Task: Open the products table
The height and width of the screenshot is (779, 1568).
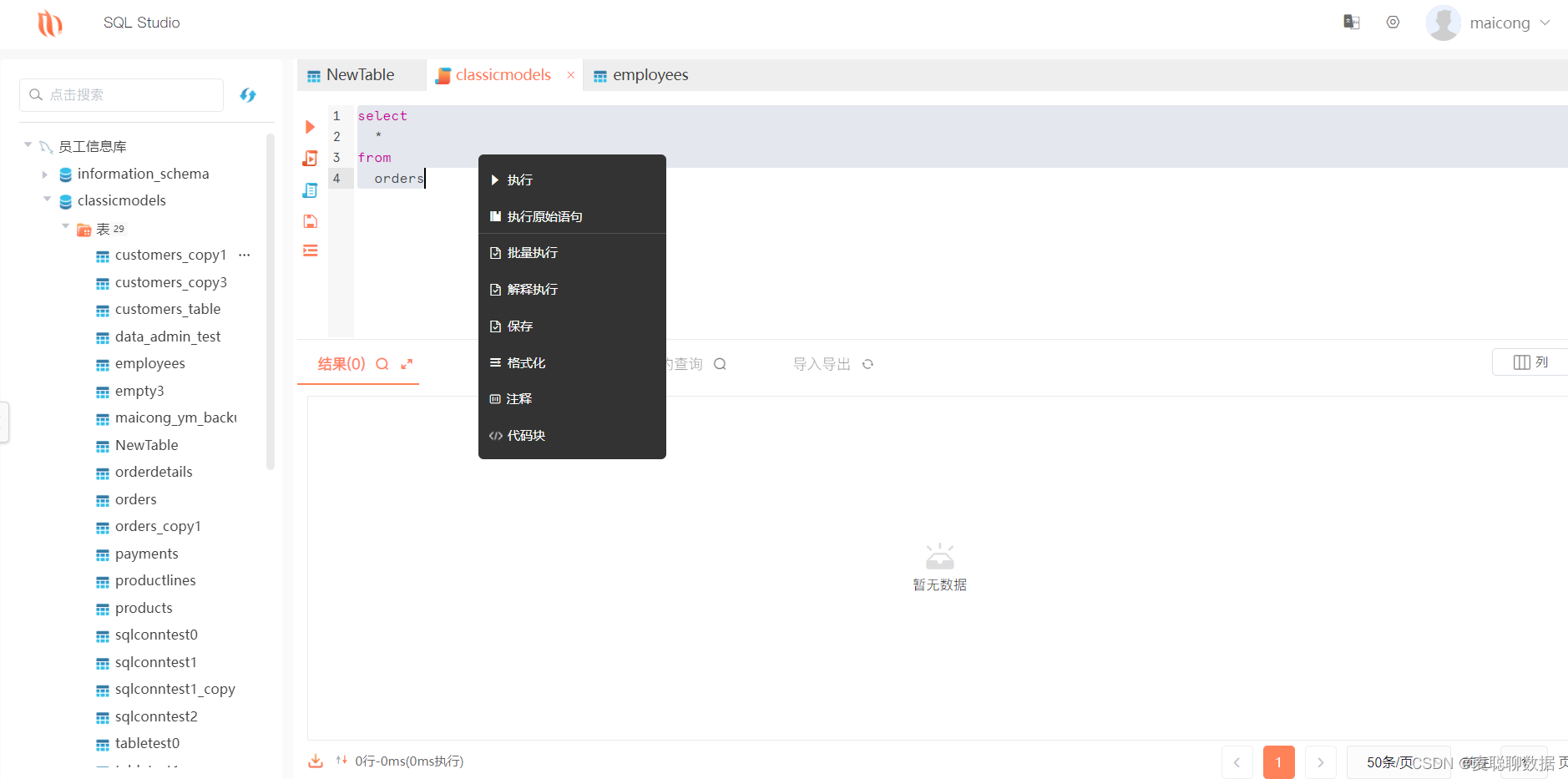Action: click(144, 608)
